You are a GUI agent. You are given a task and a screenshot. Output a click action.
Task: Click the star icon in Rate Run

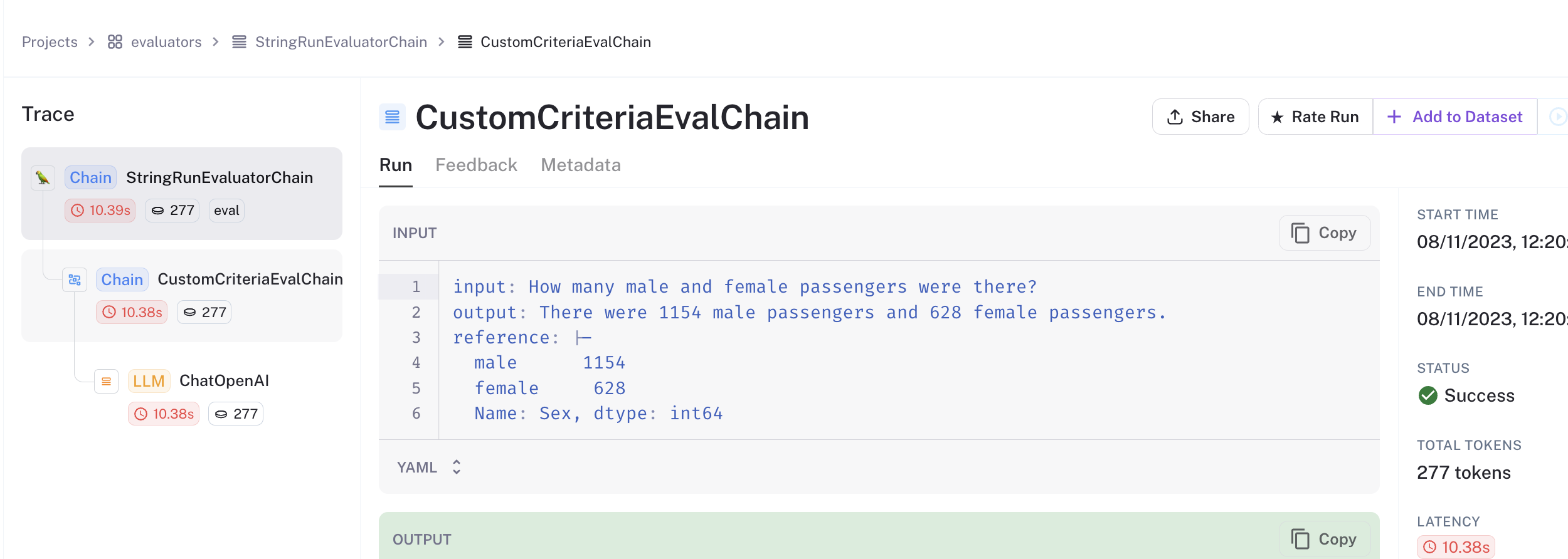pos(1277,117)
